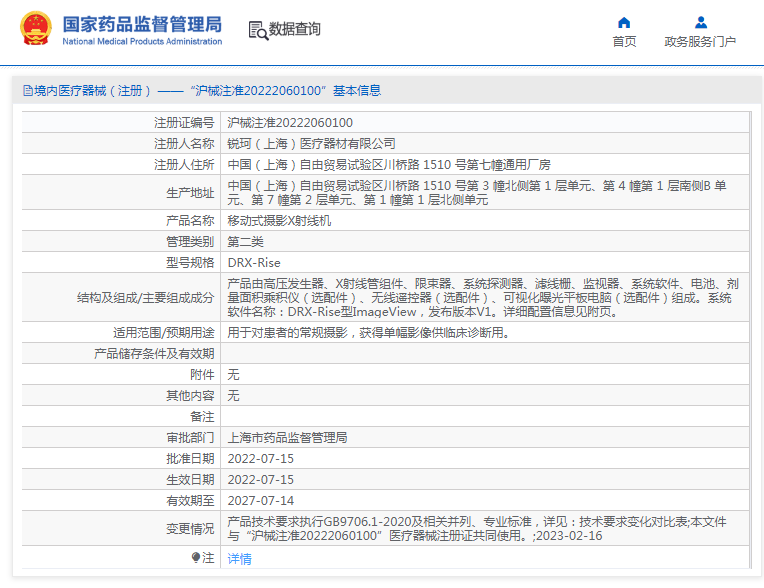
Task: Select product name 移动式摄影X射线机
Action: point(279,221)
